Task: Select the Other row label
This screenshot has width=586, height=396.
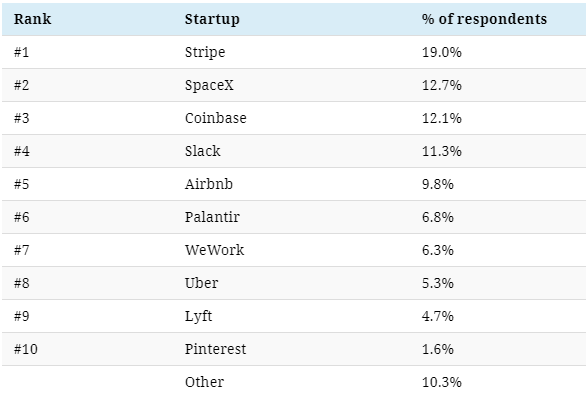Action: (x=204, y=382)
